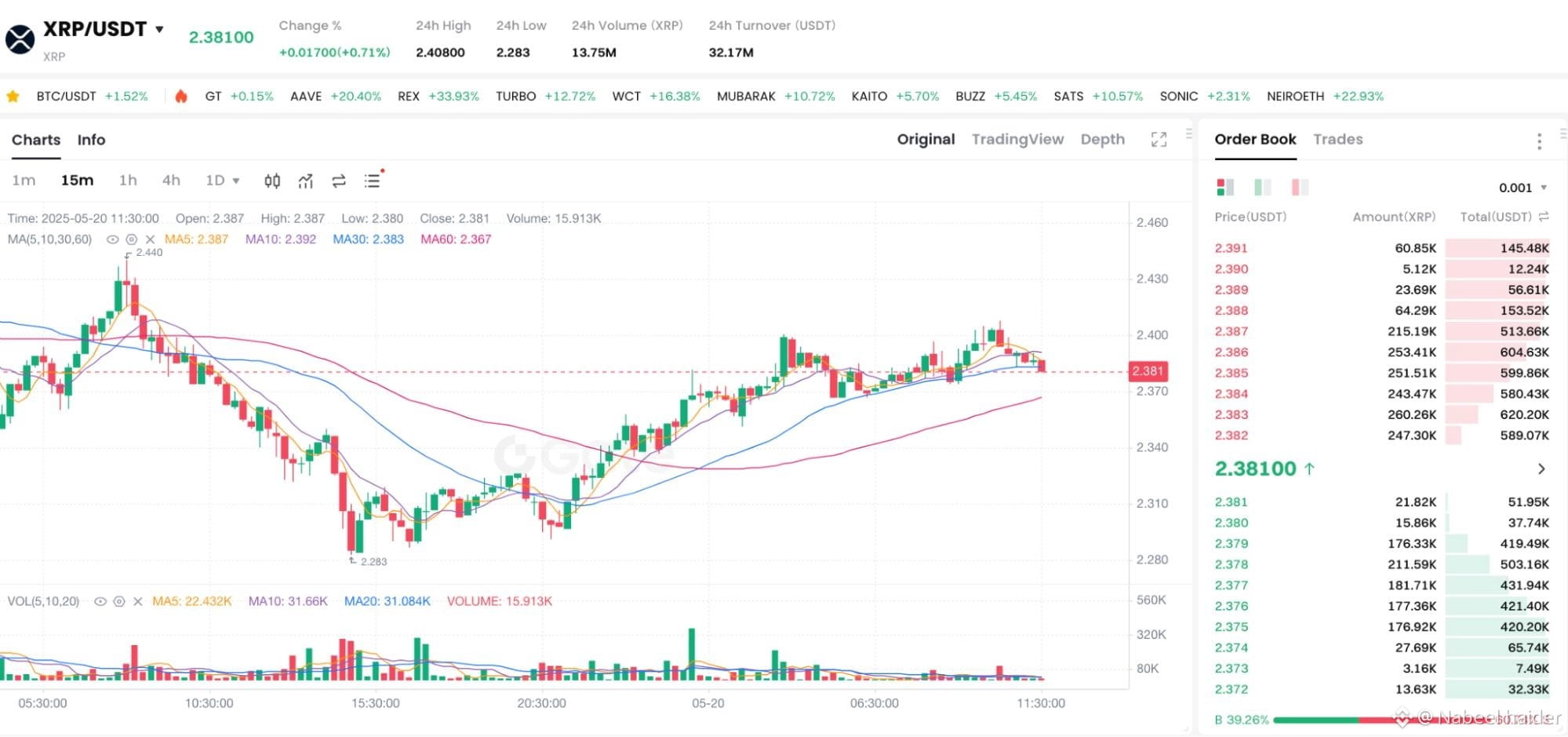Viewport: 1568px width, 737px height.
Task: Toggle the Total(USDT) column swap icon
Action: coord(1544,217)
